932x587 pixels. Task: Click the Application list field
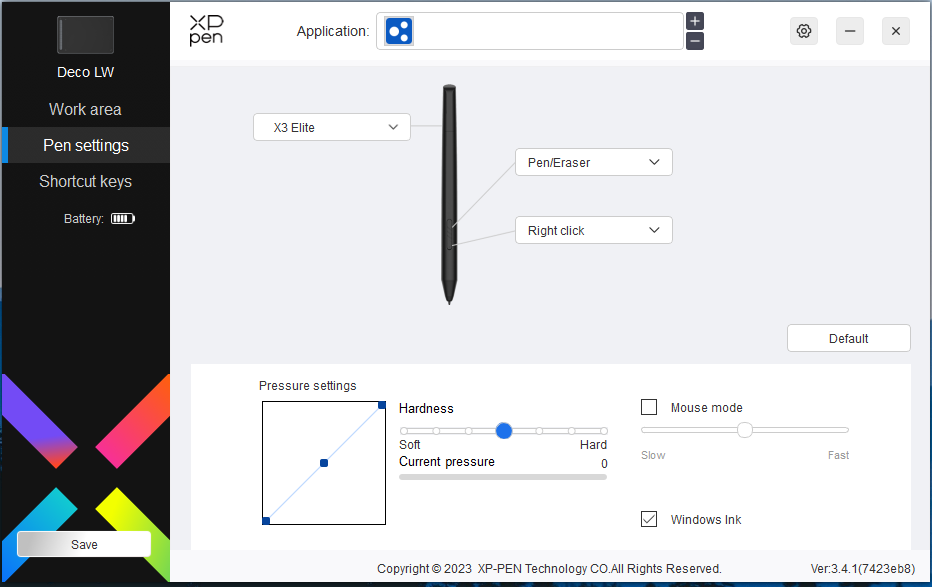coord(530,31)
